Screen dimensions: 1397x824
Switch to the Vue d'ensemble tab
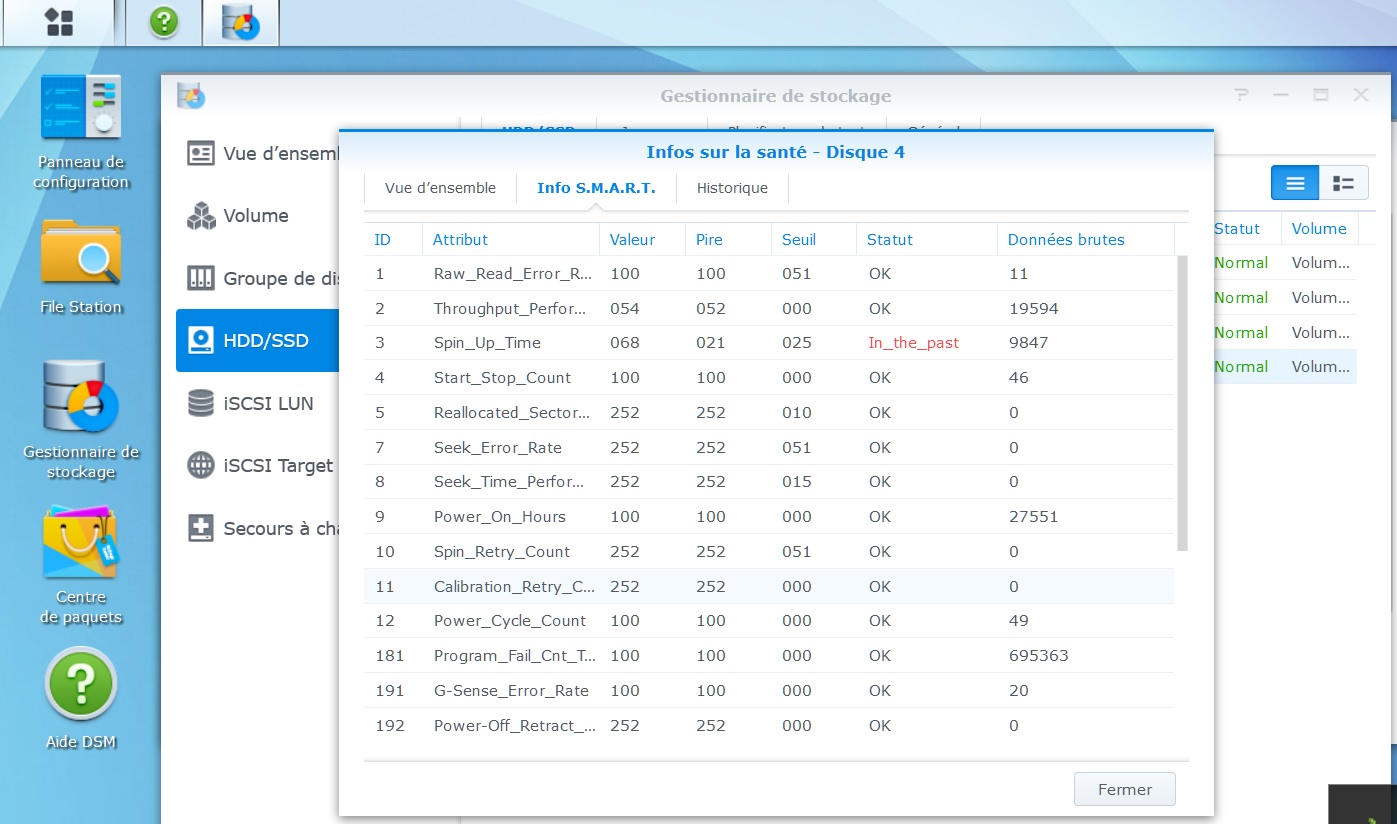point(440,188)
